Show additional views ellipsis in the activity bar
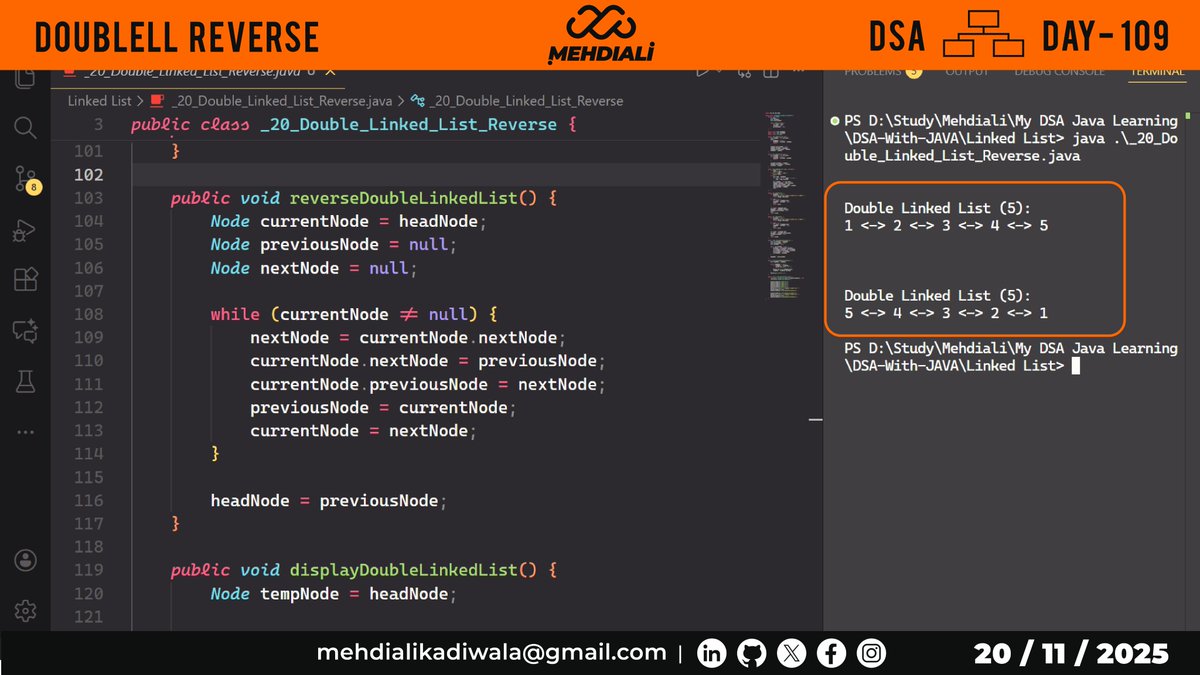 (x=26, y=431)
